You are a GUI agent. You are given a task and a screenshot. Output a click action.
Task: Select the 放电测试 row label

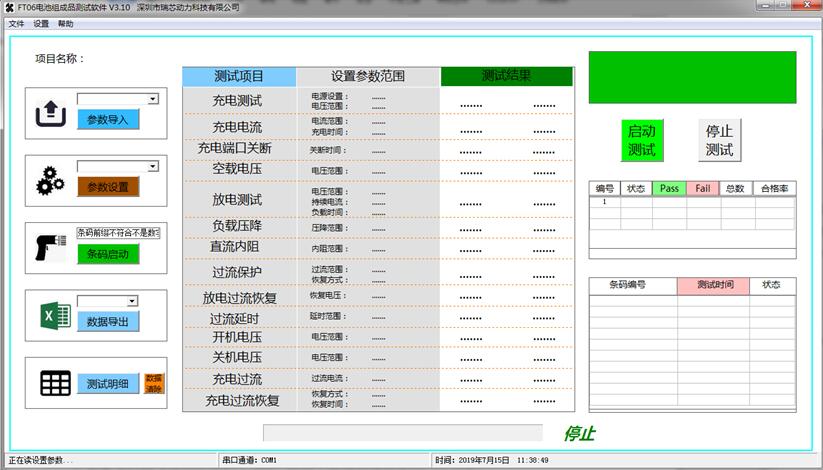coord(237,200)
